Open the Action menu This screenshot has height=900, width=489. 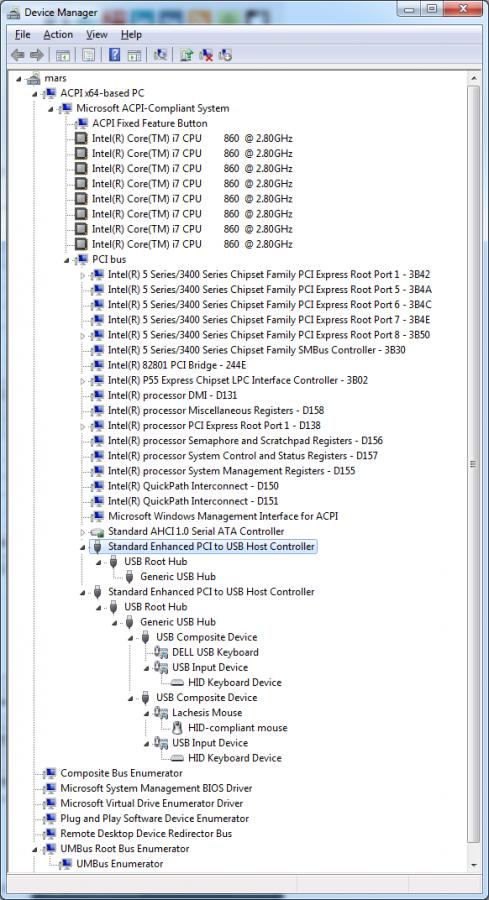(x=58, y=34)
